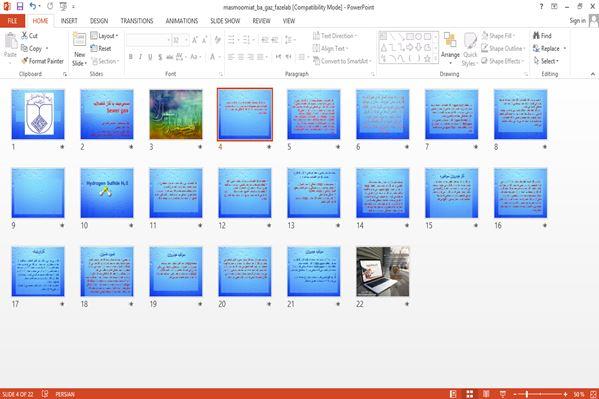Open Shape Effects options
This screenshot has height=399, width=599.
tap(503, 61)
